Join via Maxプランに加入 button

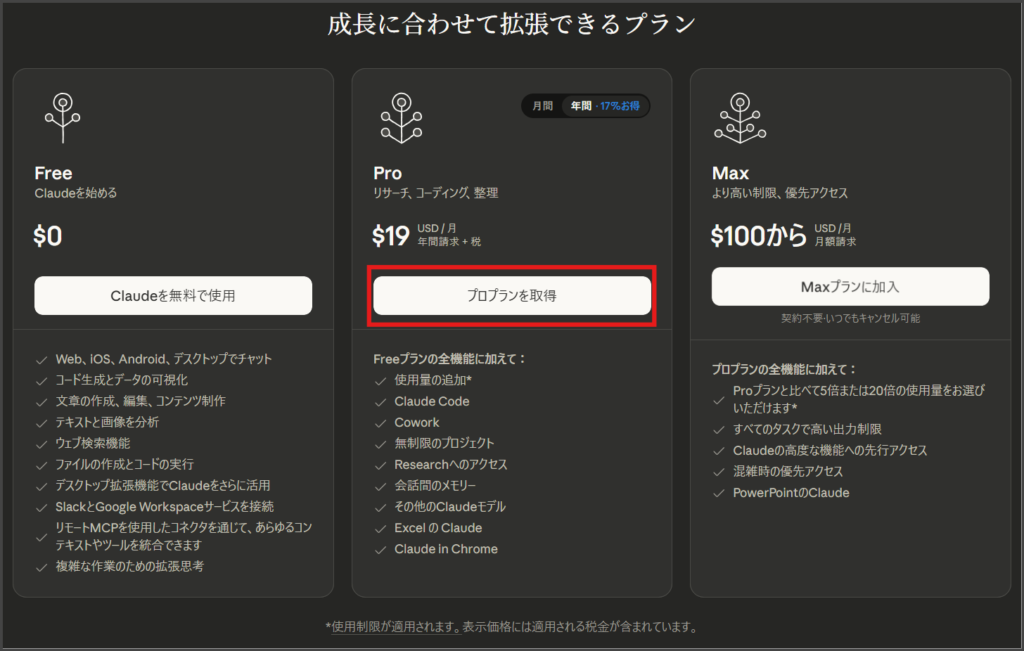pos(850,287)
